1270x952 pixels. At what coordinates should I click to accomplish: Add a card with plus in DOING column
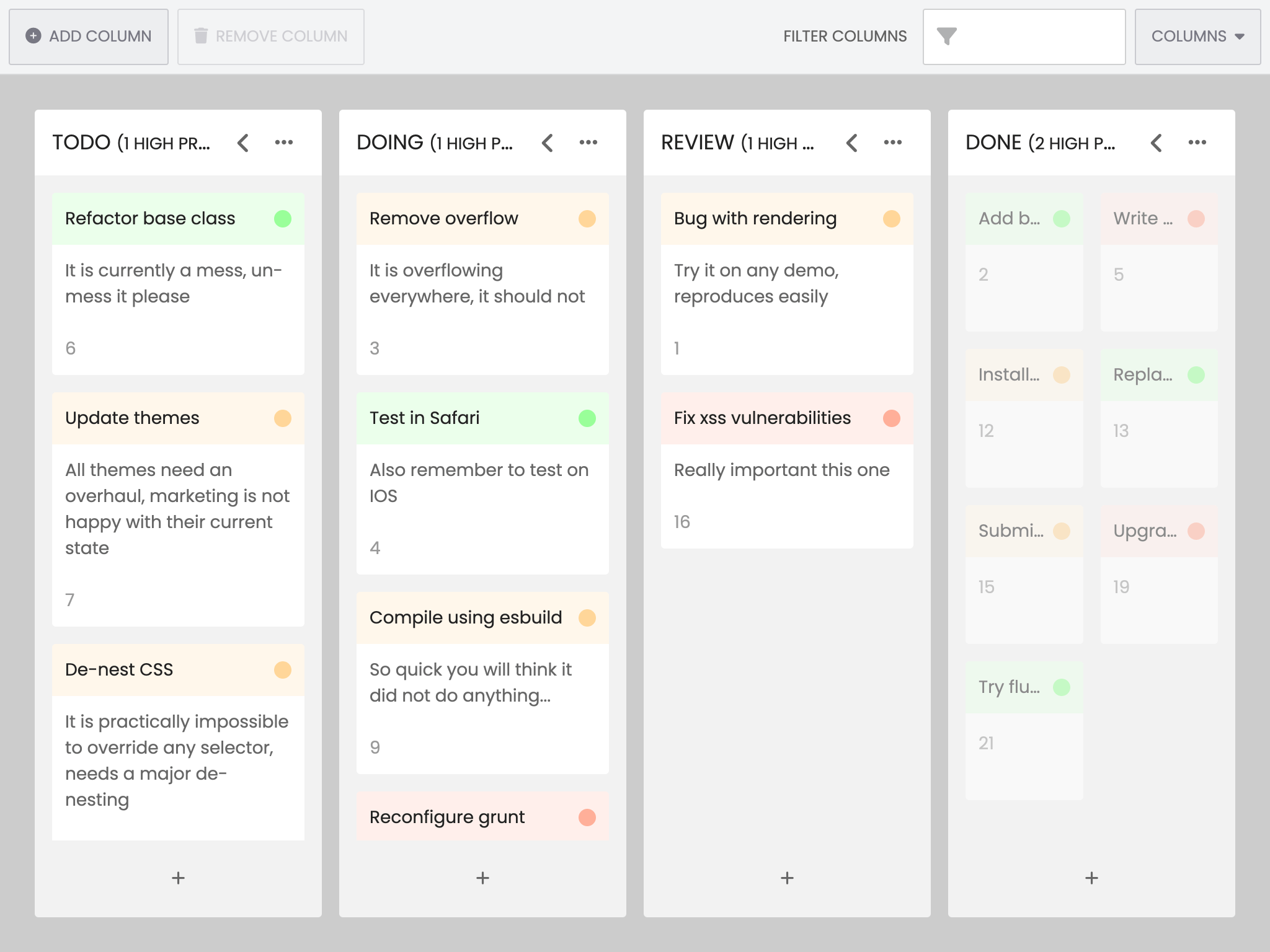point(482,878)
